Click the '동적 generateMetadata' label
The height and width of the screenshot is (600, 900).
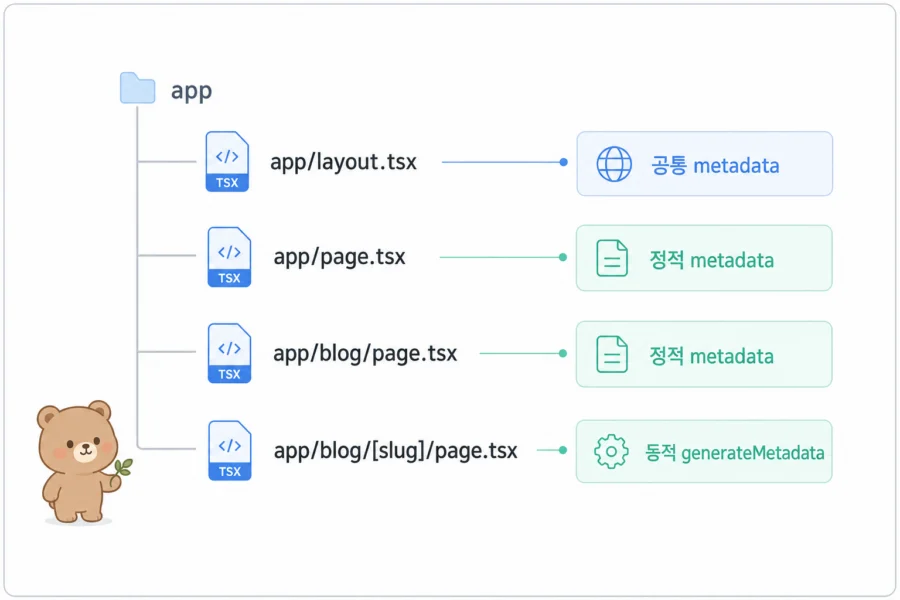point(735,452)
